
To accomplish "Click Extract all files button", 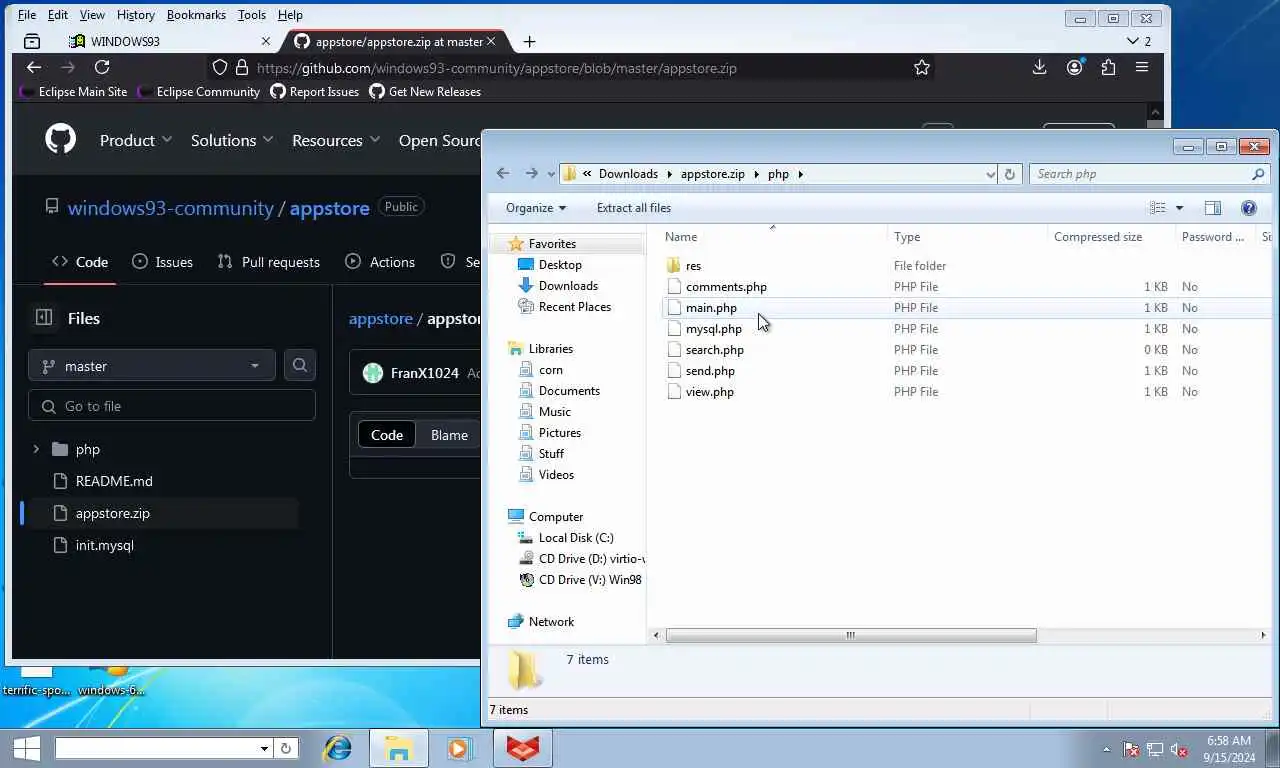I will [x=634, y=208].
